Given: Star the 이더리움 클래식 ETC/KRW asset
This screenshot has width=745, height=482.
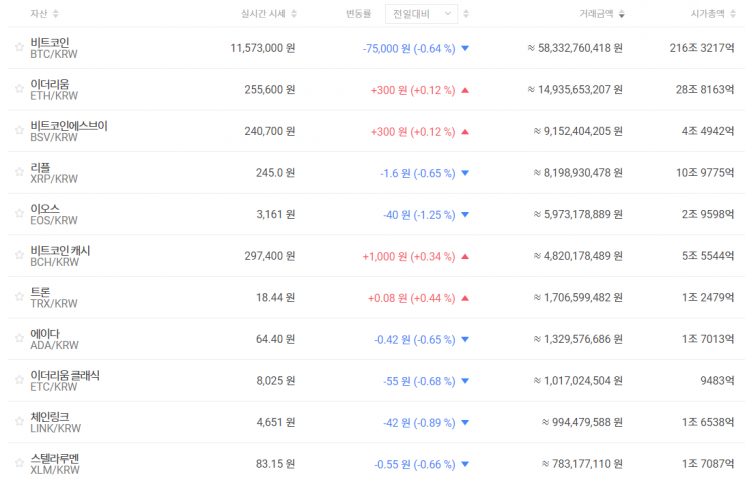Looking at the screenshot, I should click(19, 380).
